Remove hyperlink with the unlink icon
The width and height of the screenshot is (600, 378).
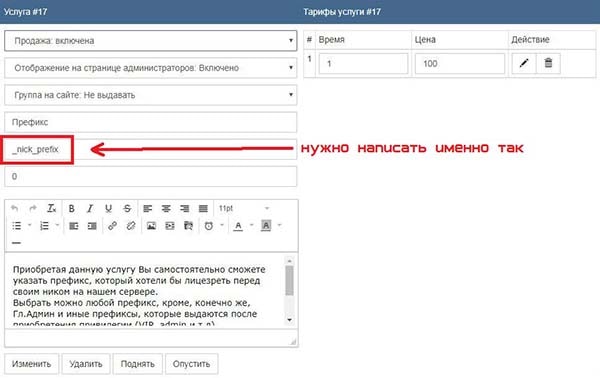131,226
